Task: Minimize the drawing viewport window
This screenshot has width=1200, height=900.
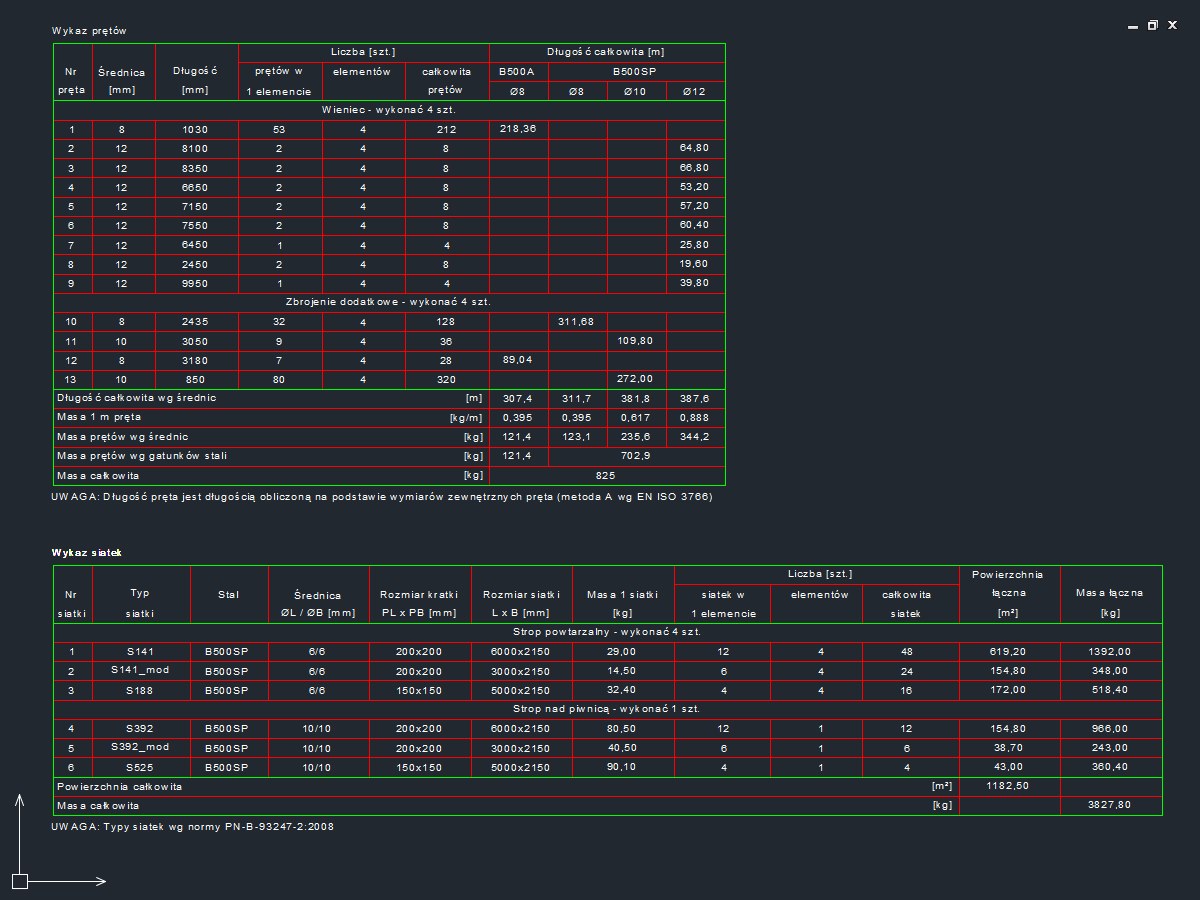Action: pyautogui.click(x=1133, y=27)
